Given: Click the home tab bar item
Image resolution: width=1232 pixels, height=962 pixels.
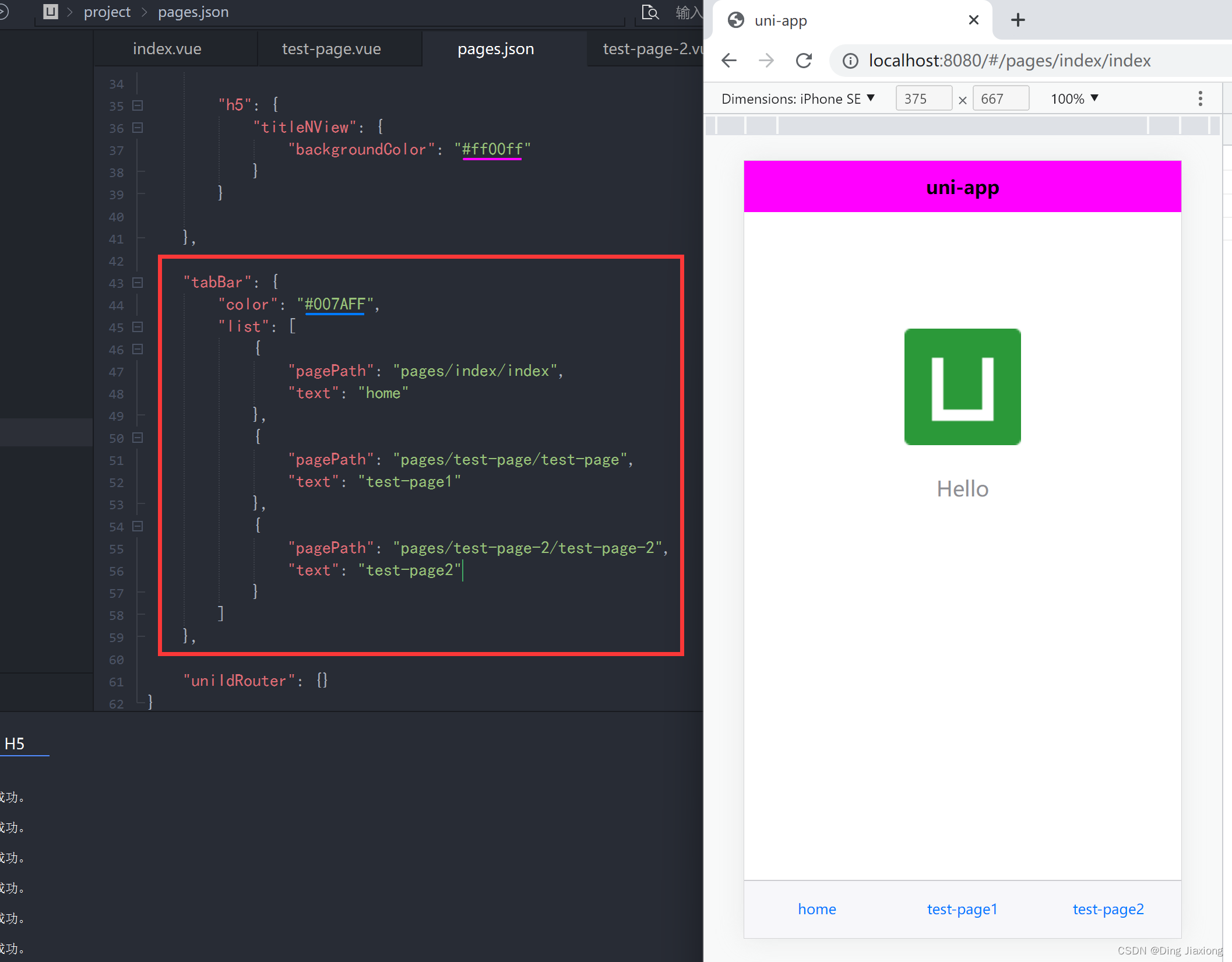Looking at the screenshot, I should coord(818,908).
